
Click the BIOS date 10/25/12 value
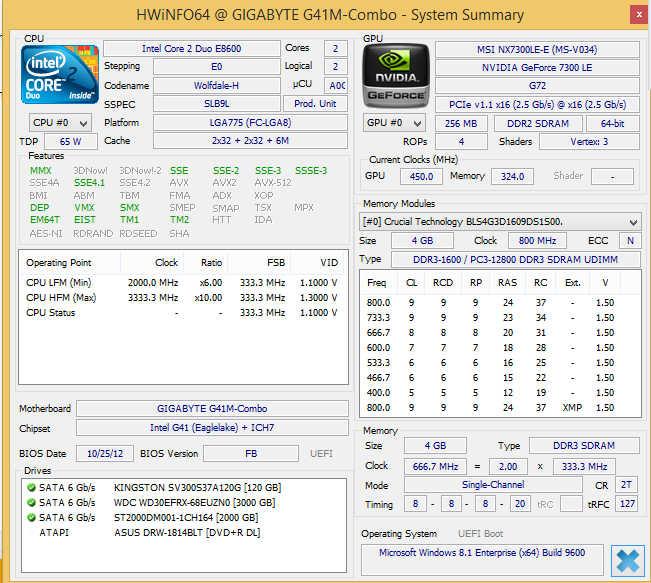[105, 454]
